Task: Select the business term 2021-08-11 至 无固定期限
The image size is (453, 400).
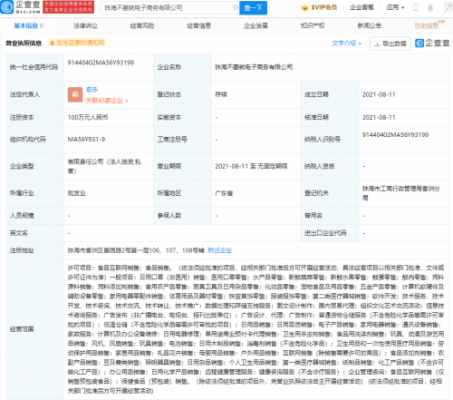Action: coord(251,166)
